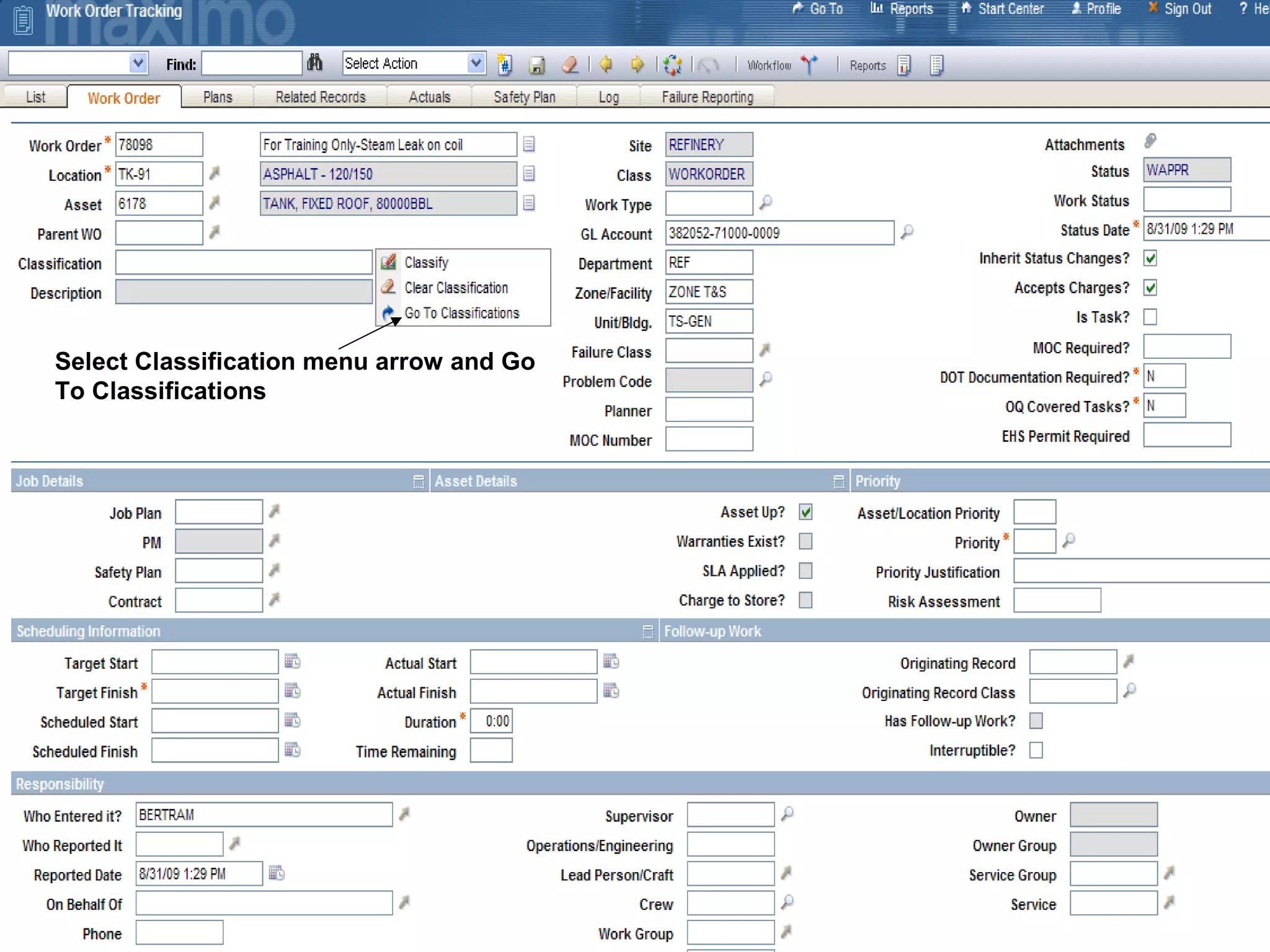Open the detail menu beside Asset 6178
The height and width of the screenshot is (952, 1270).
(x=215, y=203)
